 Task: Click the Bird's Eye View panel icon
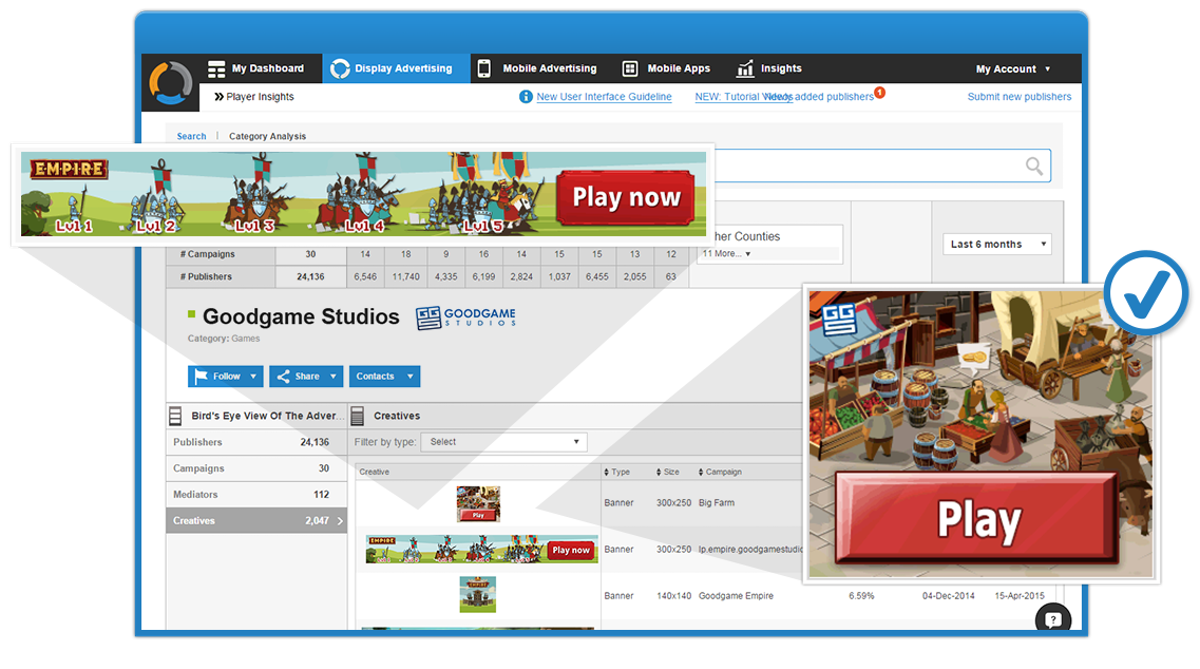pyautogui.click(x=176, y=416)
